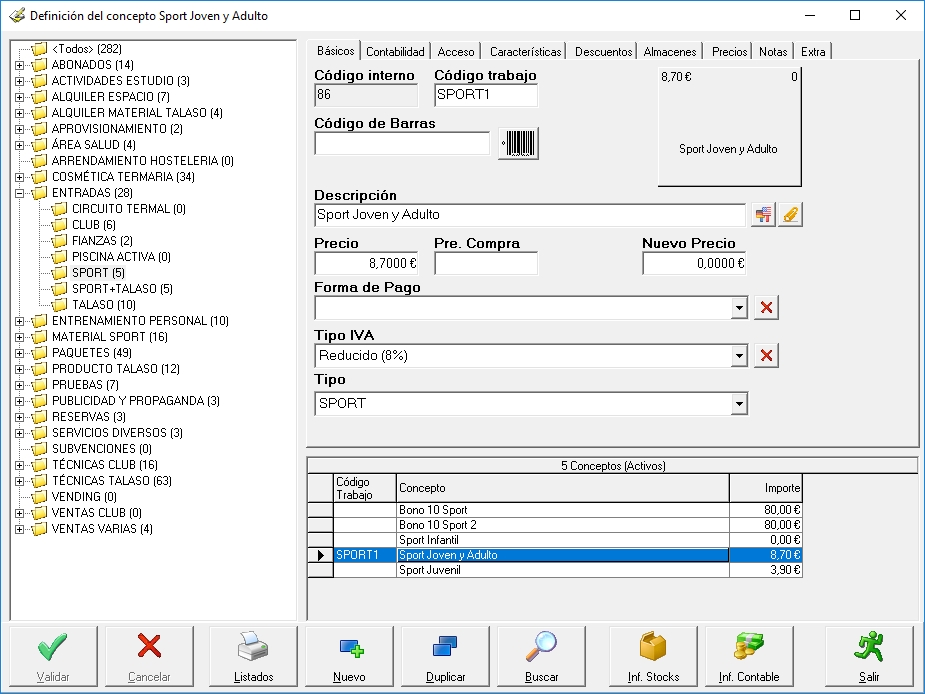Select PISCINA ACTIVA (0) in the tree
Screen dimensions: 925x694
click(x=121, y=257)
